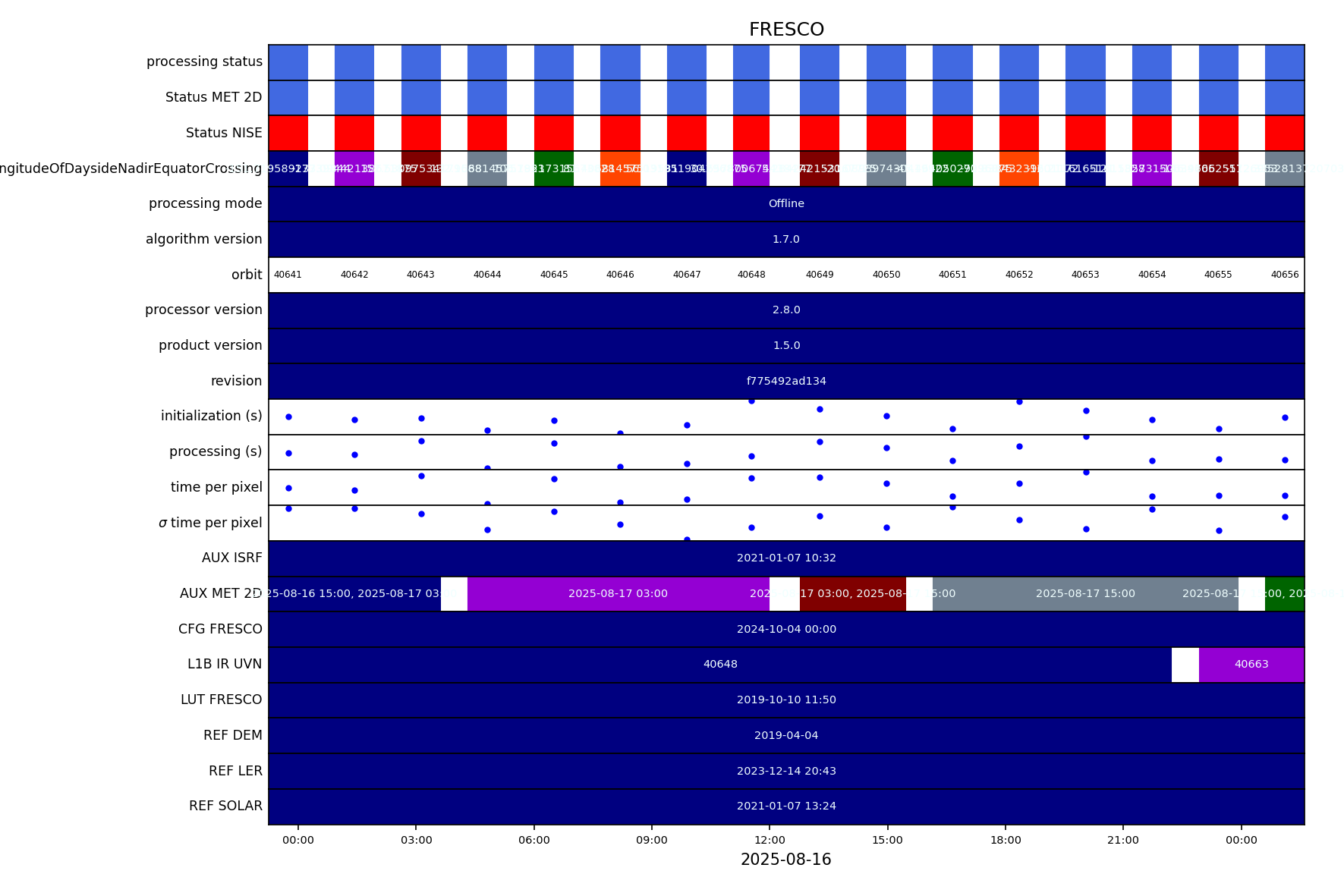Click the revision value f775492ad134
Image resolution: width=1344 pixels, height=896 pixels.
(x=786, y=381)
